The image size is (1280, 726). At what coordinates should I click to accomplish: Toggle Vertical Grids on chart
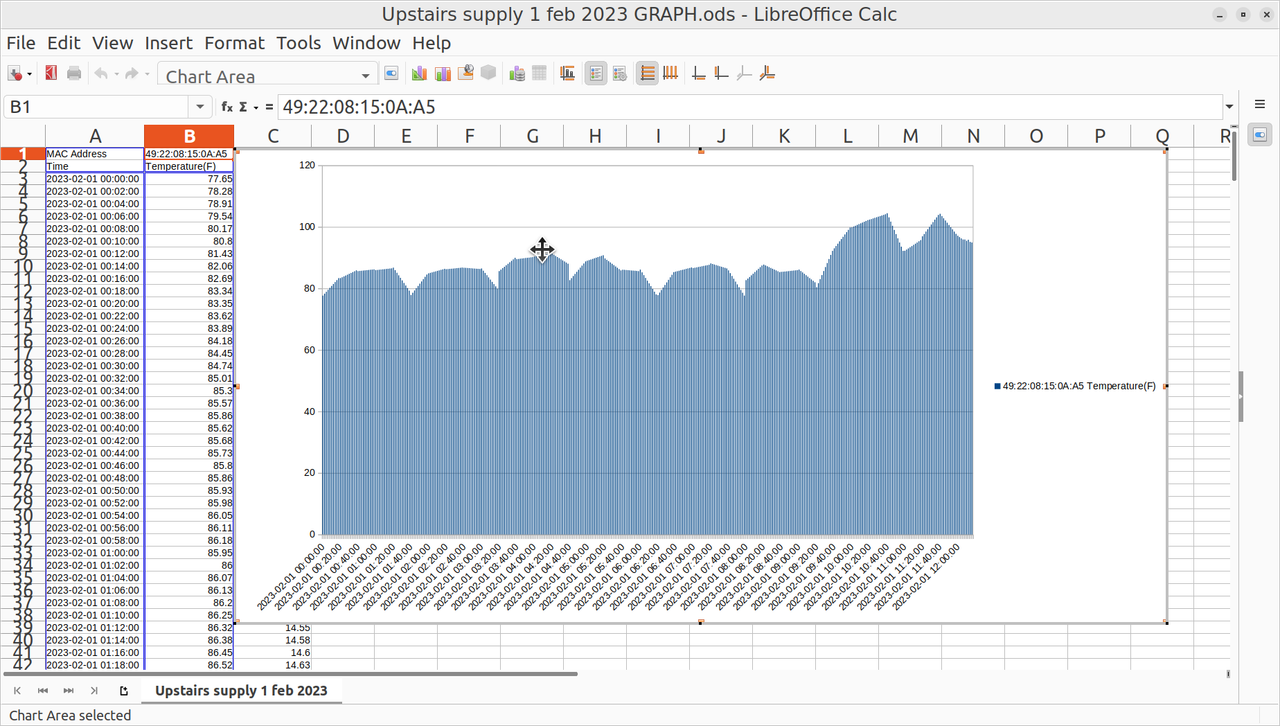point(670,73)
